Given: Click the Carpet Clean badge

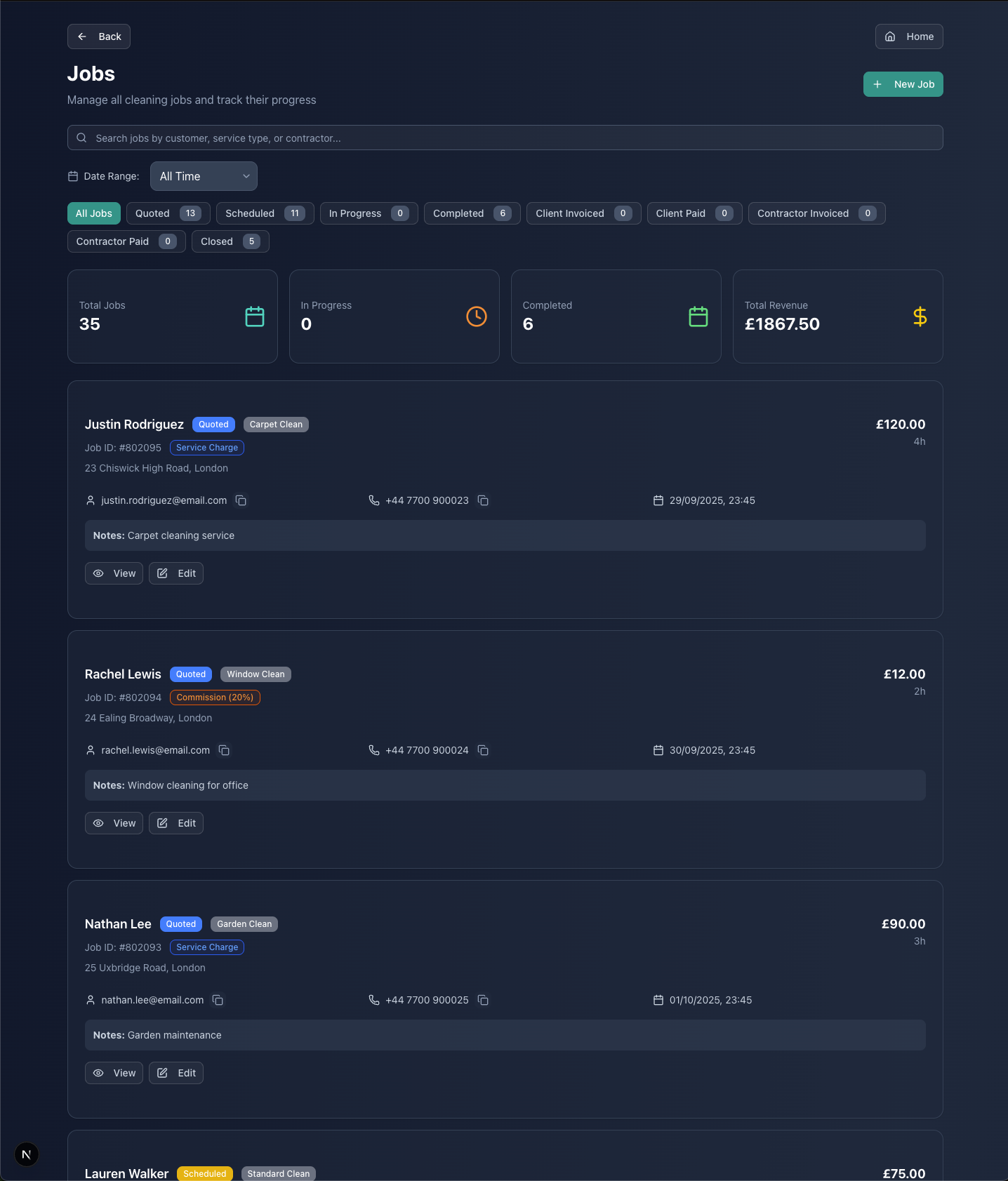Looking at the screenshot, I should [276, 425].
